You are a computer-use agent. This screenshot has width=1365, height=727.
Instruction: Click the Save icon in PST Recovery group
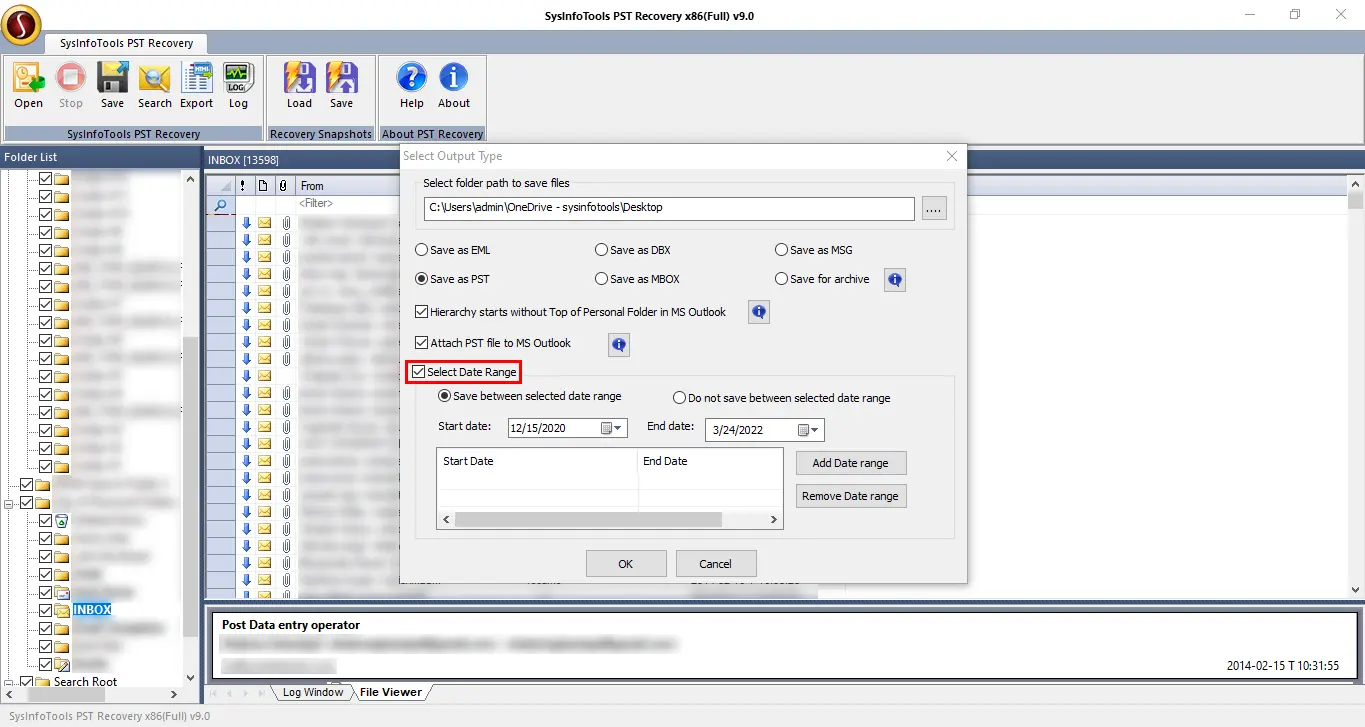coord(112,86)
